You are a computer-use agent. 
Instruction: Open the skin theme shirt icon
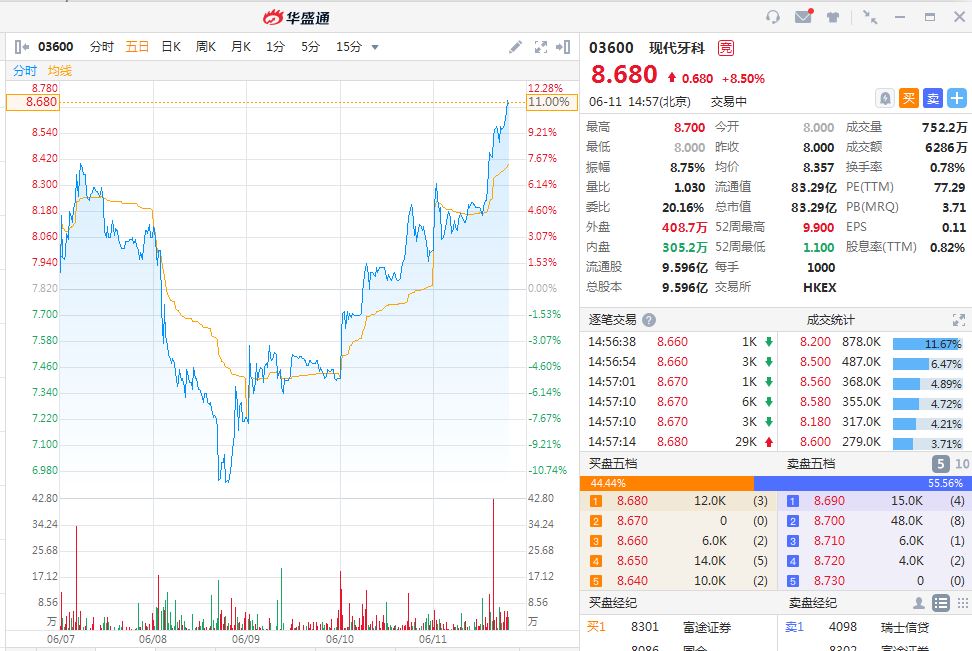832,17
